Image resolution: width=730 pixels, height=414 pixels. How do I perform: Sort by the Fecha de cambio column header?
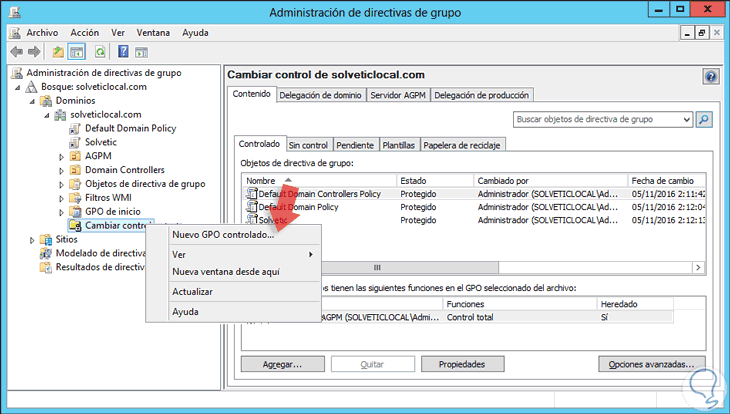[666, 181]
